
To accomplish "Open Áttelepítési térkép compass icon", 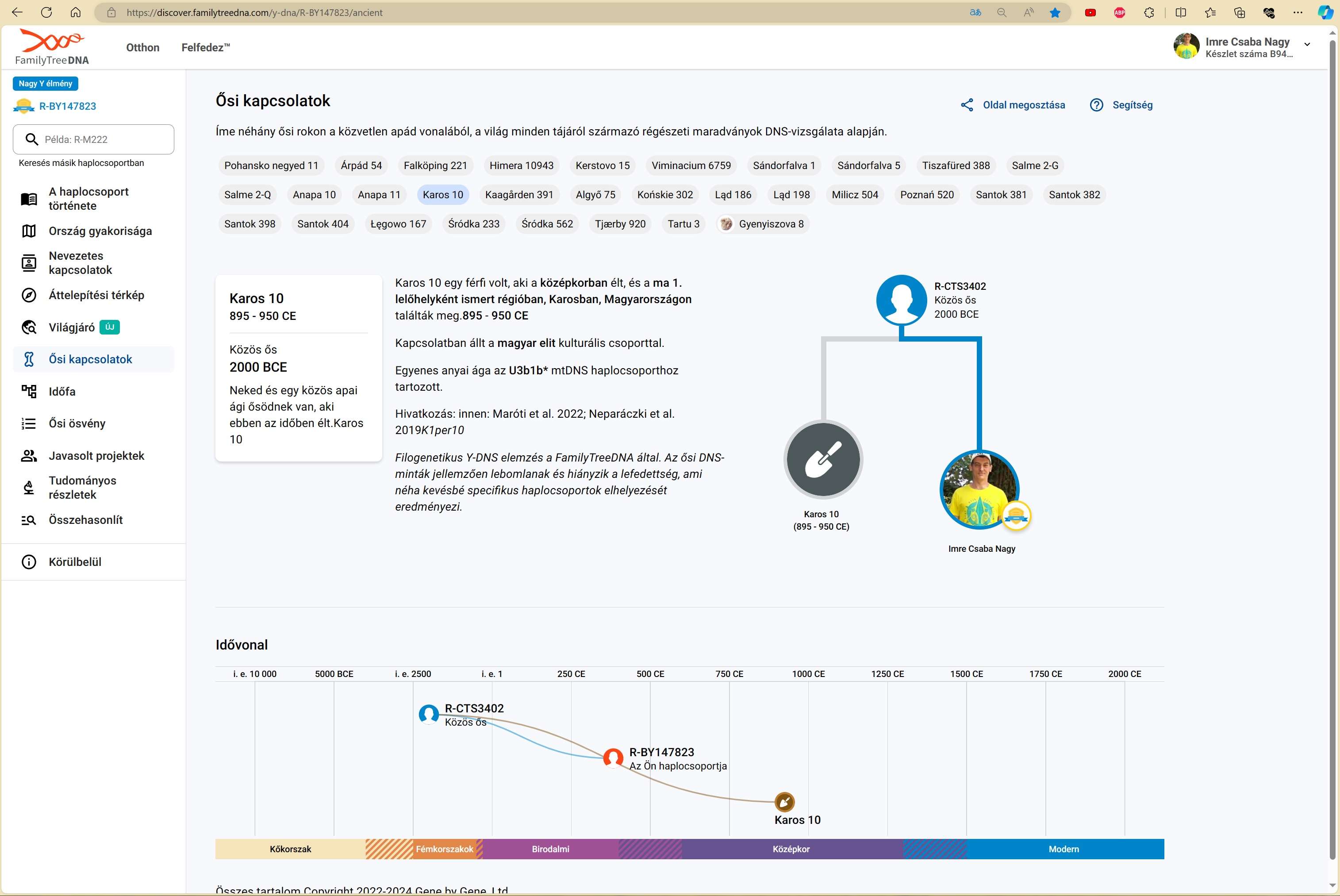I will 29,296.
